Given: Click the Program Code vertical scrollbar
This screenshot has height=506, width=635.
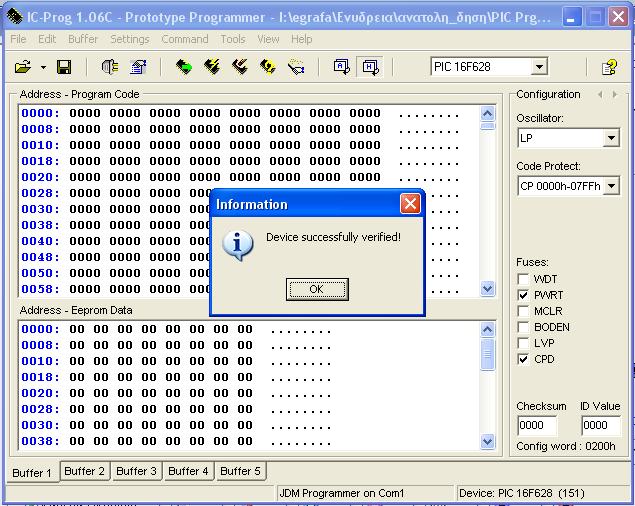Looking at the screenshot, I should pos(488,200).
